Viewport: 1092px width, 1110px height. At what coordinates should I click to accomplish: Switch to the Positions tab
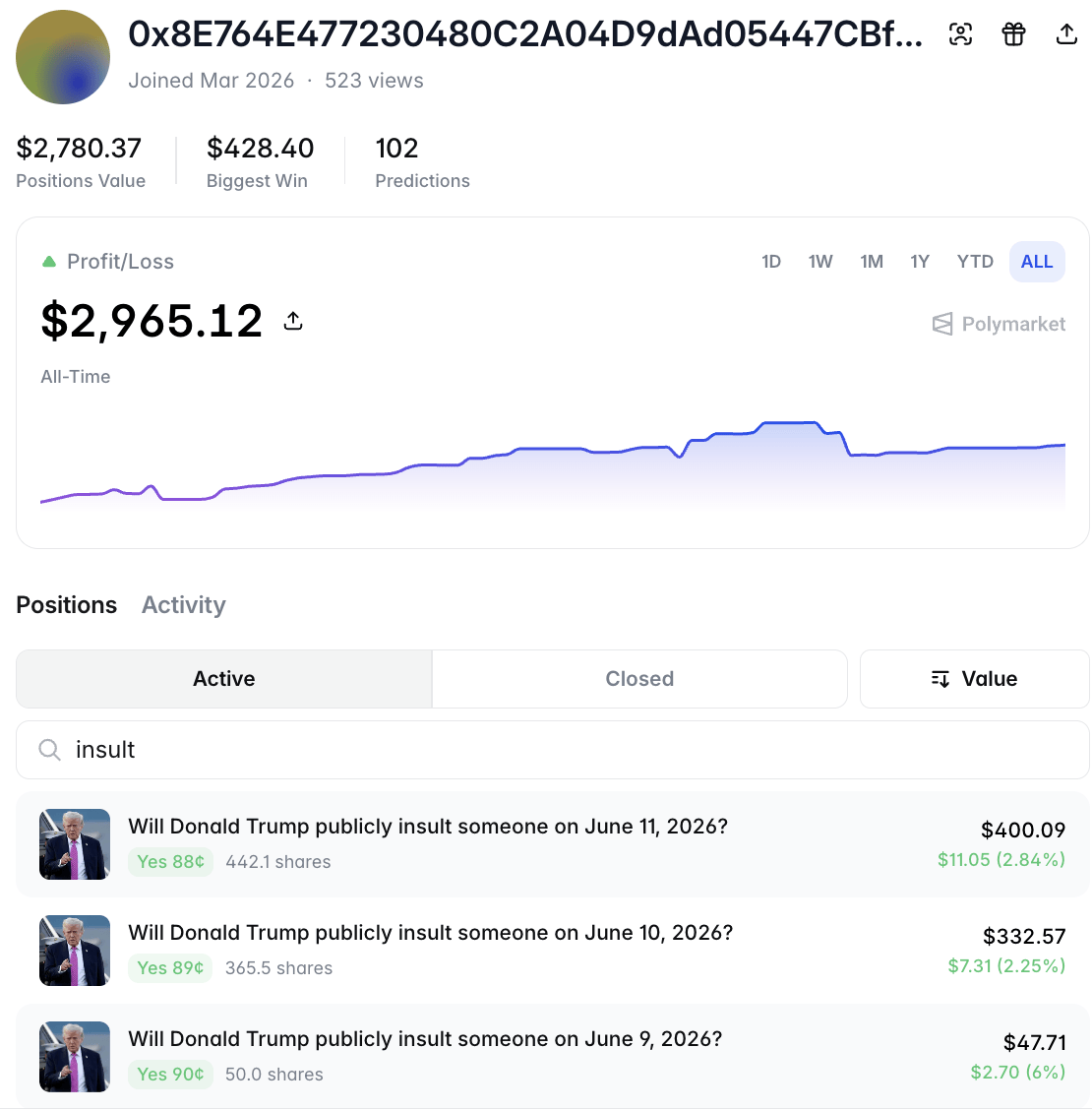click(x=67, y=605)
